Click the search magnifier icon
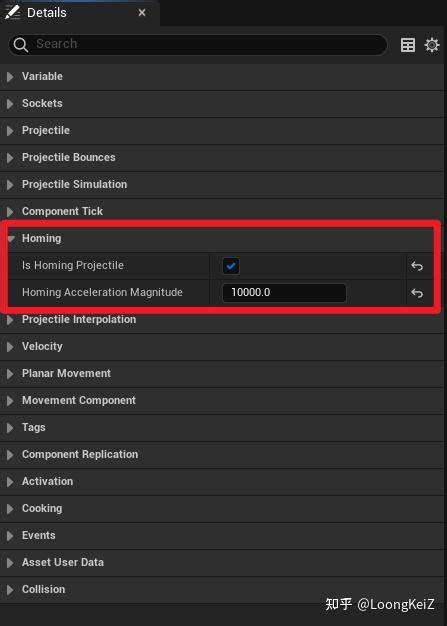 (x=20, y=45)
